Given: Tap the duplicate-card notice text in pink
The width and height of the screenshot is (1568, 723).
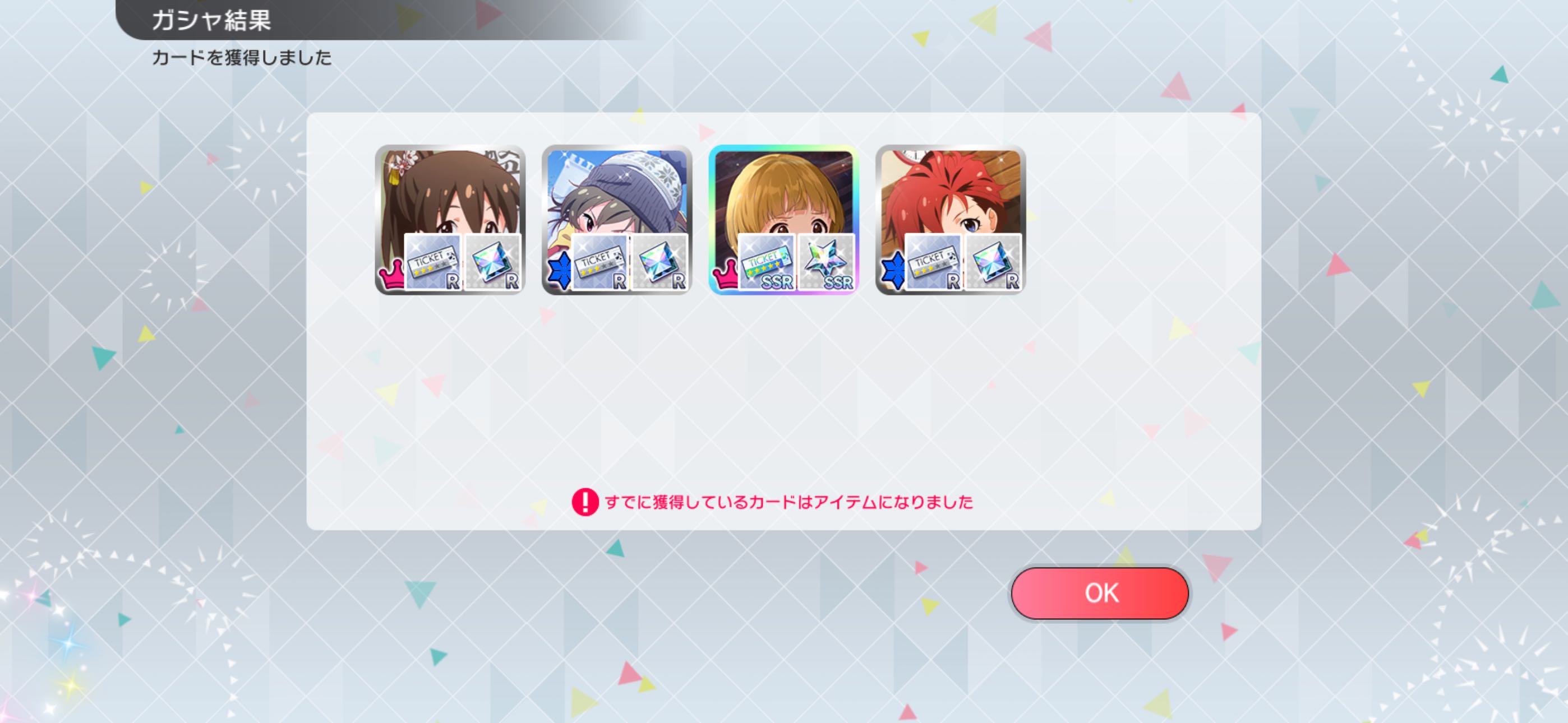Looking at the screenshot, I should pos(789,502).
